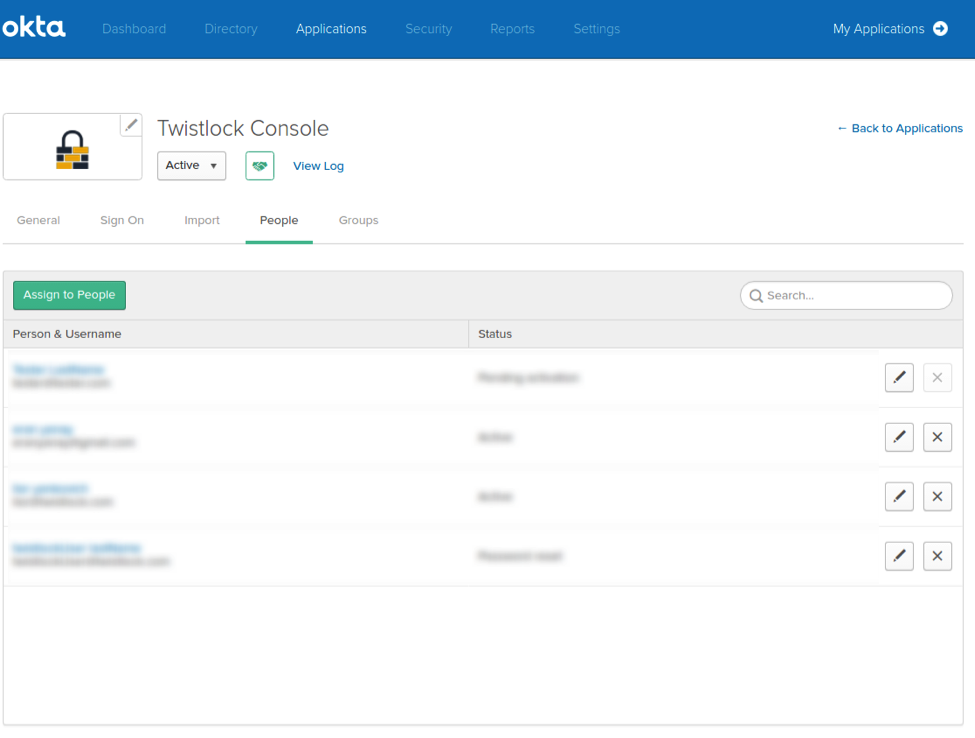Viewport: 975px width, 738px height.
Task: Click Assign to People button
Action: point(70,295)
